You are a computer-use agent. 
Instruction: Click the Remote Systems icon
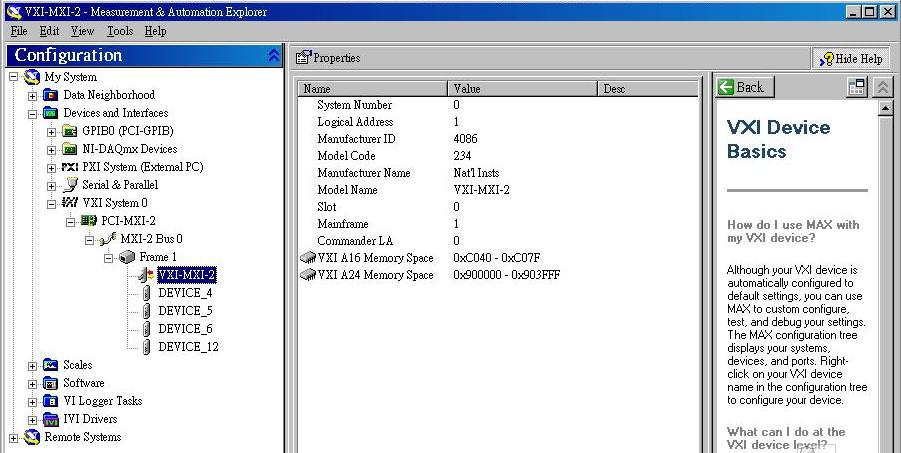coord(32,437)
